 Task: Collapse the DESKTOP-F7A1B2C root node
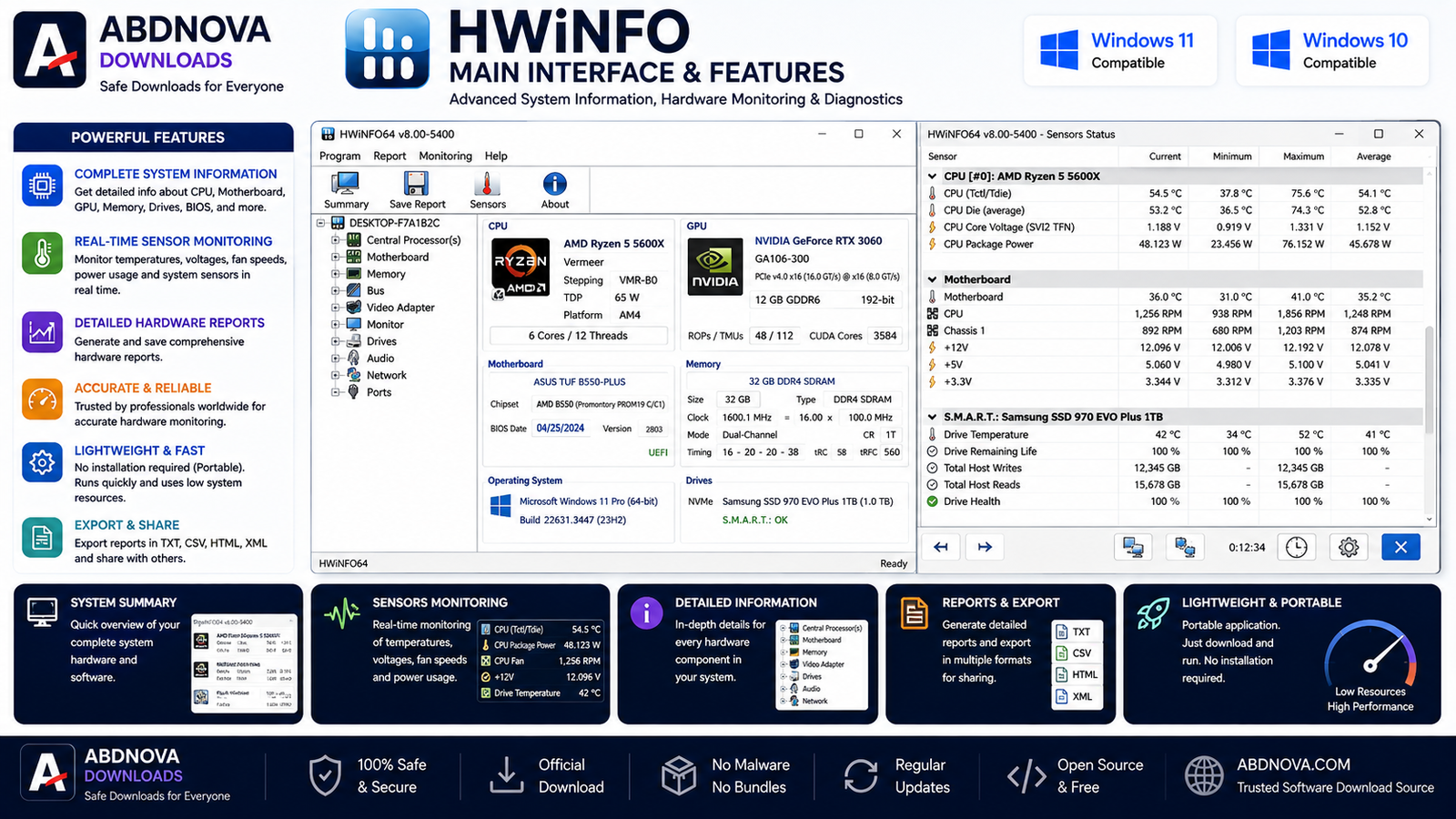click(x=321, y=223)
